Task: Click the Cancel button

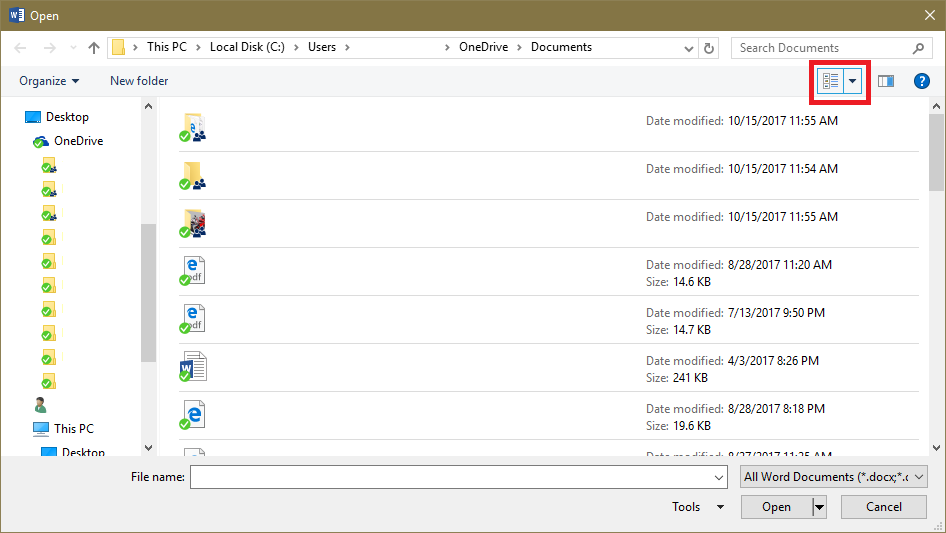Action: [x=884, y=507]
